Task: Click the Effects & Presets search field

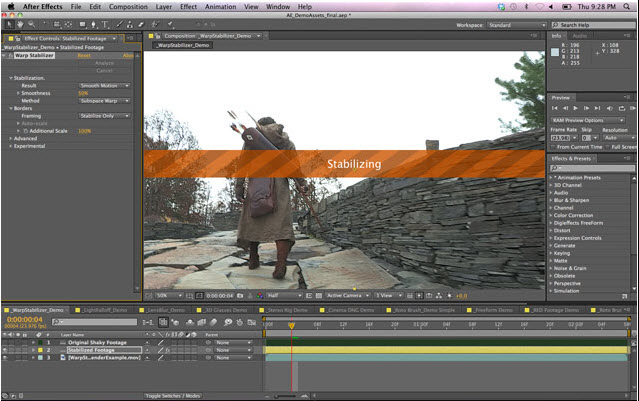Action: pyautogui.click(x=592, y=168)
